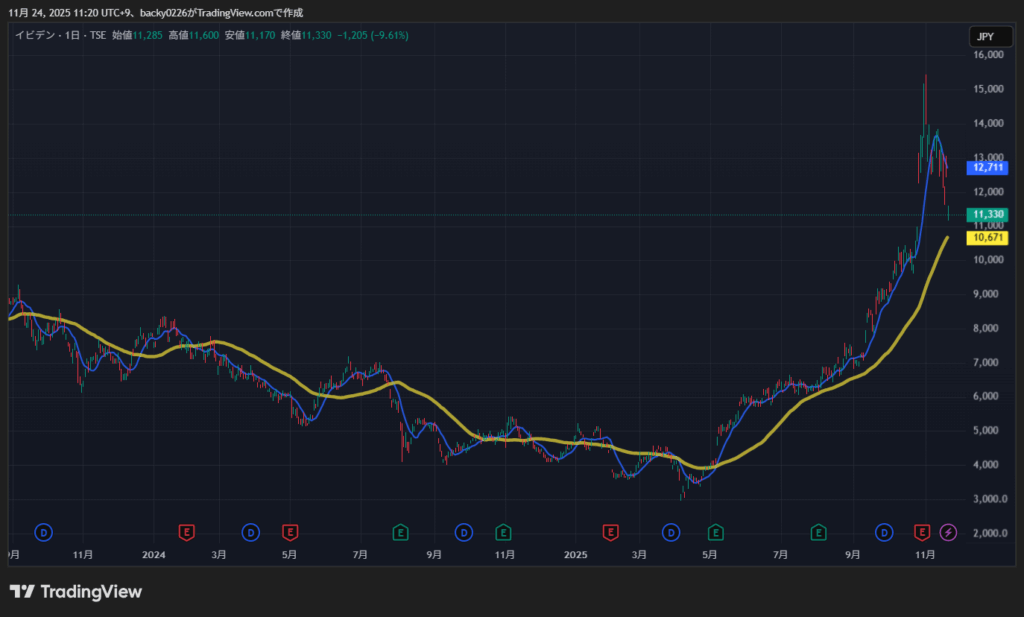Select the yellow 10,671 moving average price label
The width and height of the screenshot is (1024, 617).
tap(987, 238)
